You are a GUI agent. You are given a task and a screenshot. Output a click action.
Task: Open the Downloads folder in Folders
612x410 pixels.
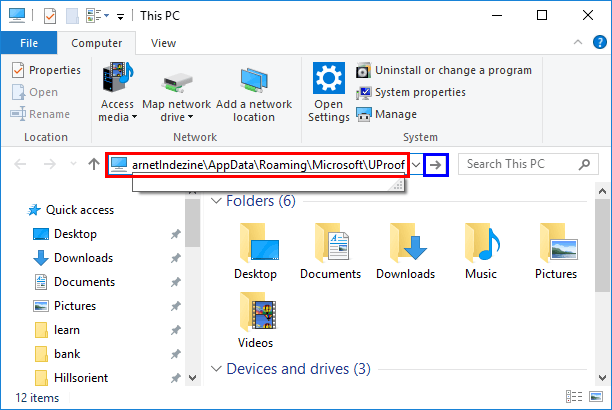[406, 251]
